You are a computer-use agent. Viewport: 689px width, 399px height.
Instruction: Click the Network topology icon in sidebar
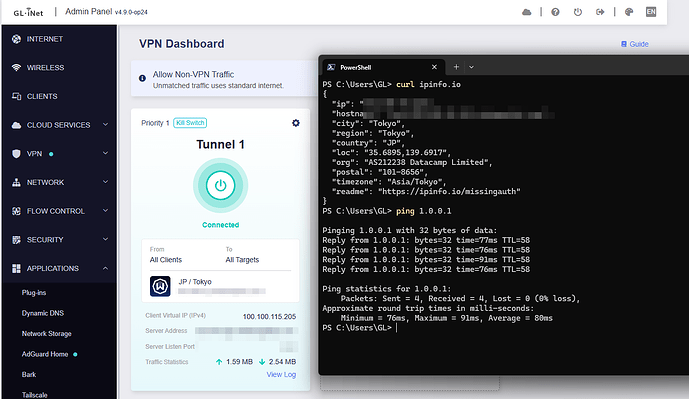(x=16, y=182)
